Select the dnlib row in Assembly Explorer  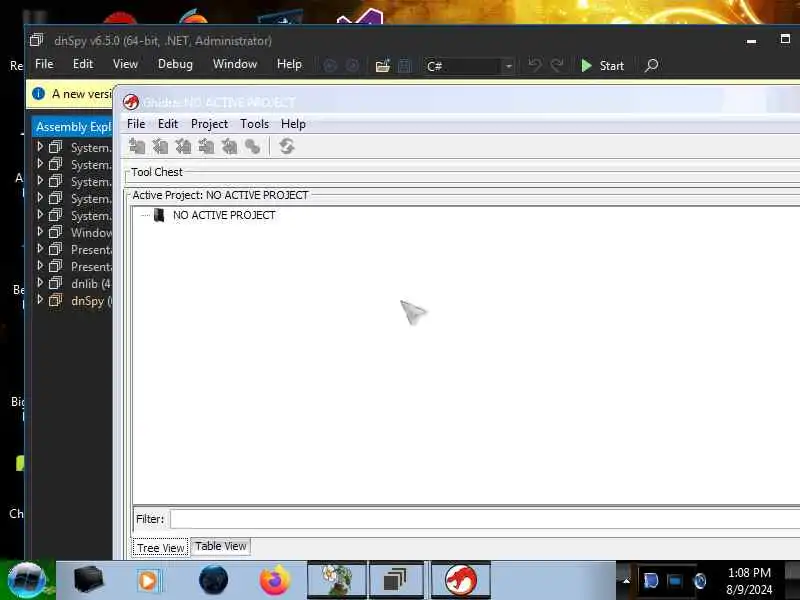[x=72, y=283]
